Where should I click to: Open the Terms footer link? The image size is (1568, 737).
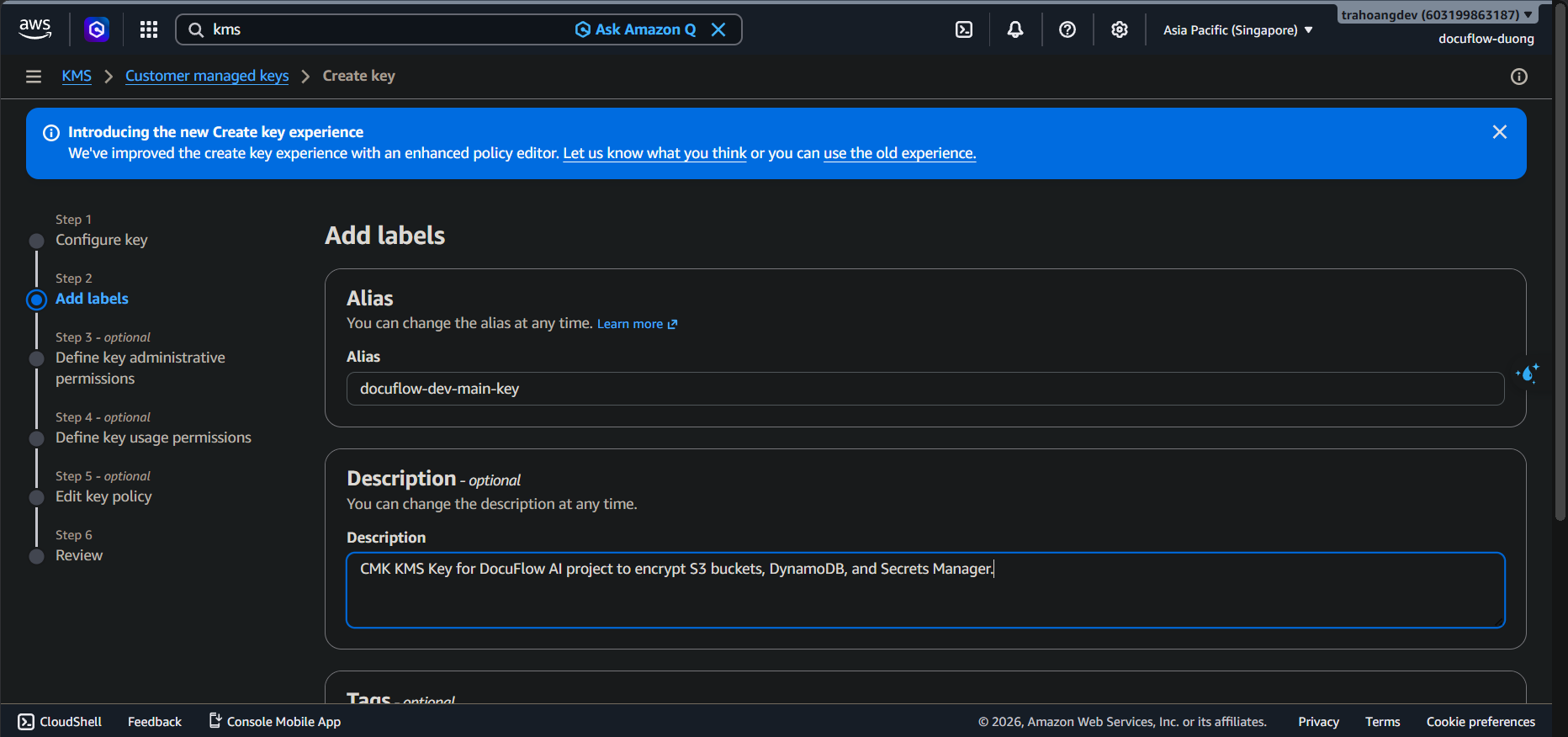coord(1382,722)
